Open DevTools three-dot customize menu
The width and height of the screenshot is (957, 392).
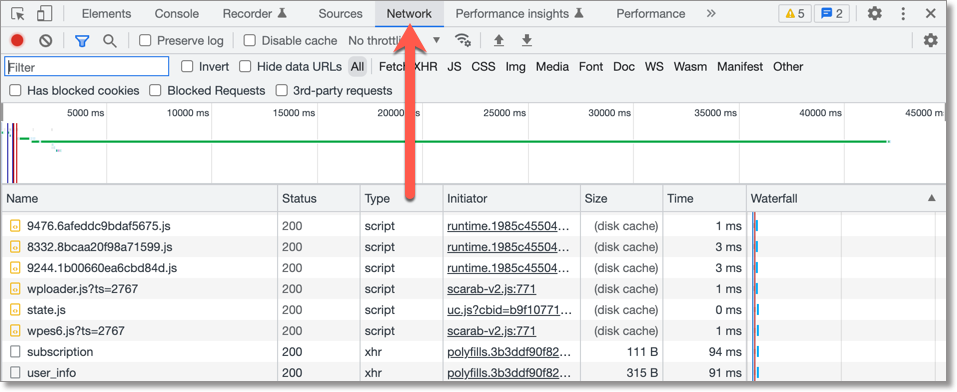[x=903, y=13]
